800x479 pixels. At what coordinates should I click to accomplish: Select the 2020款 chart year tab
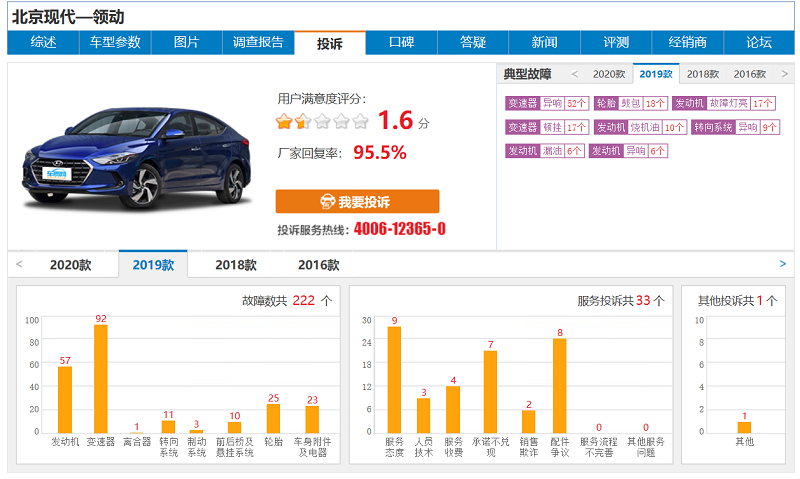70,265
